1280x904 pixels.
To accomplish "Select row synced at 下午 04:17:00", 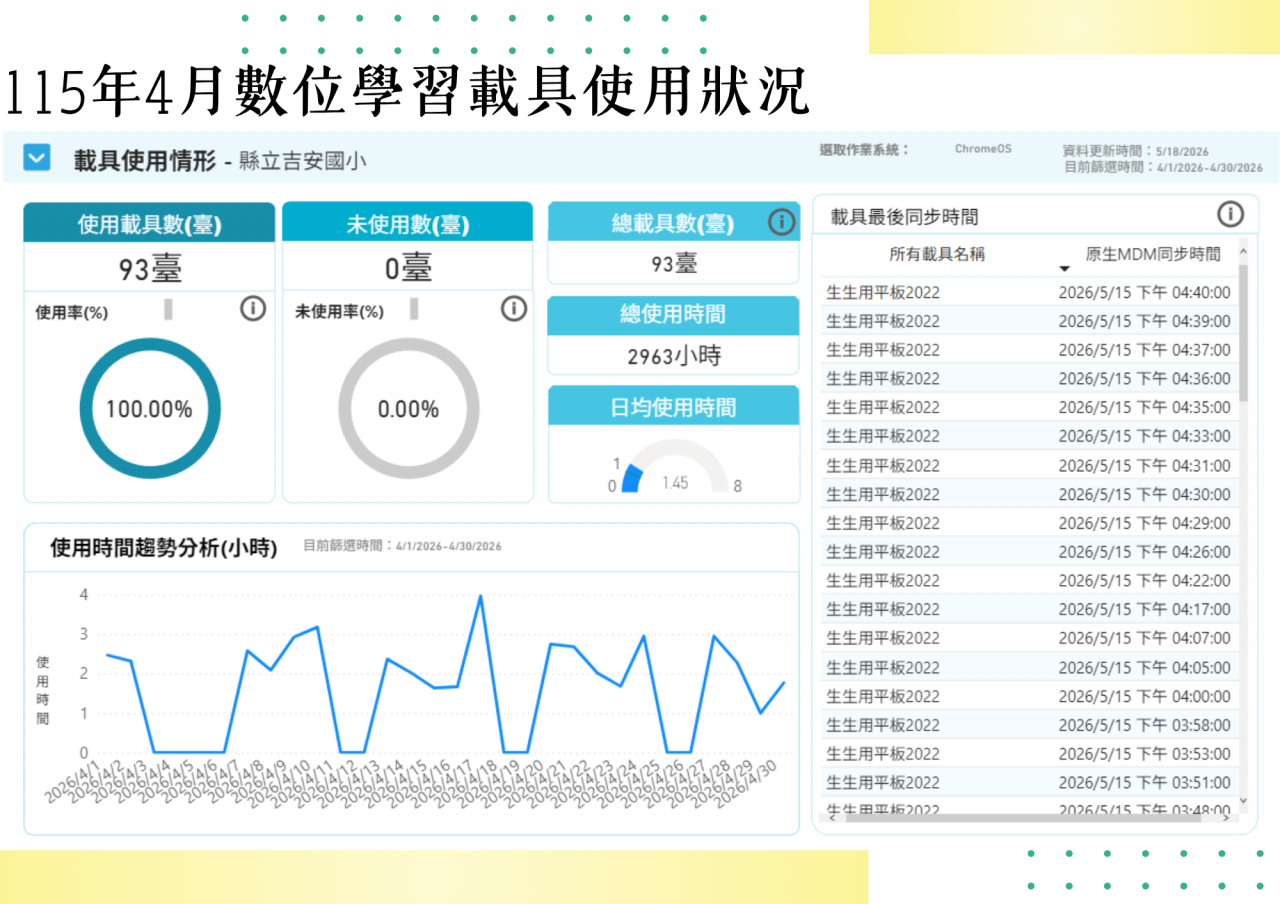I will (x=1029, y=609).
